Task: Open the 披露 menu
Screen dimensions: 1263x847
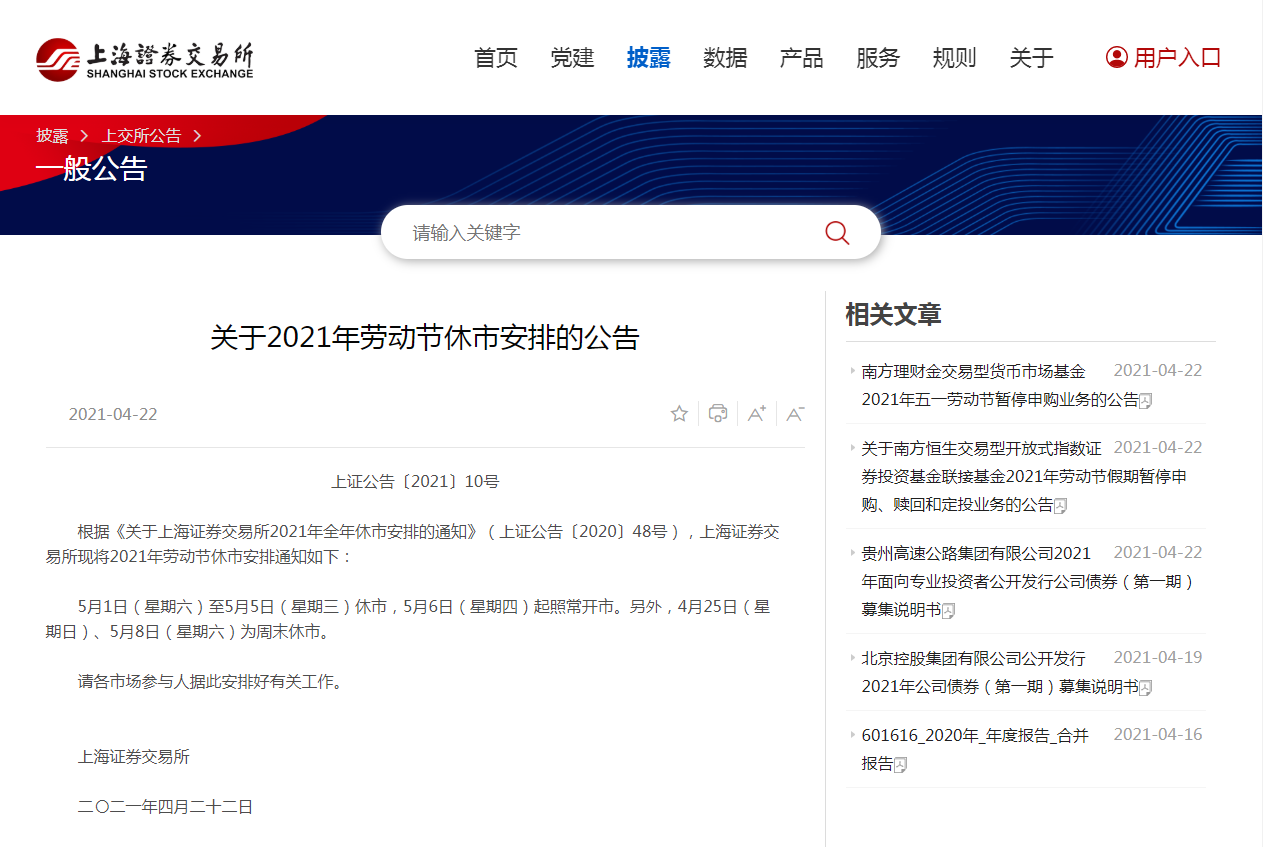Action: [x=648, y=58]
